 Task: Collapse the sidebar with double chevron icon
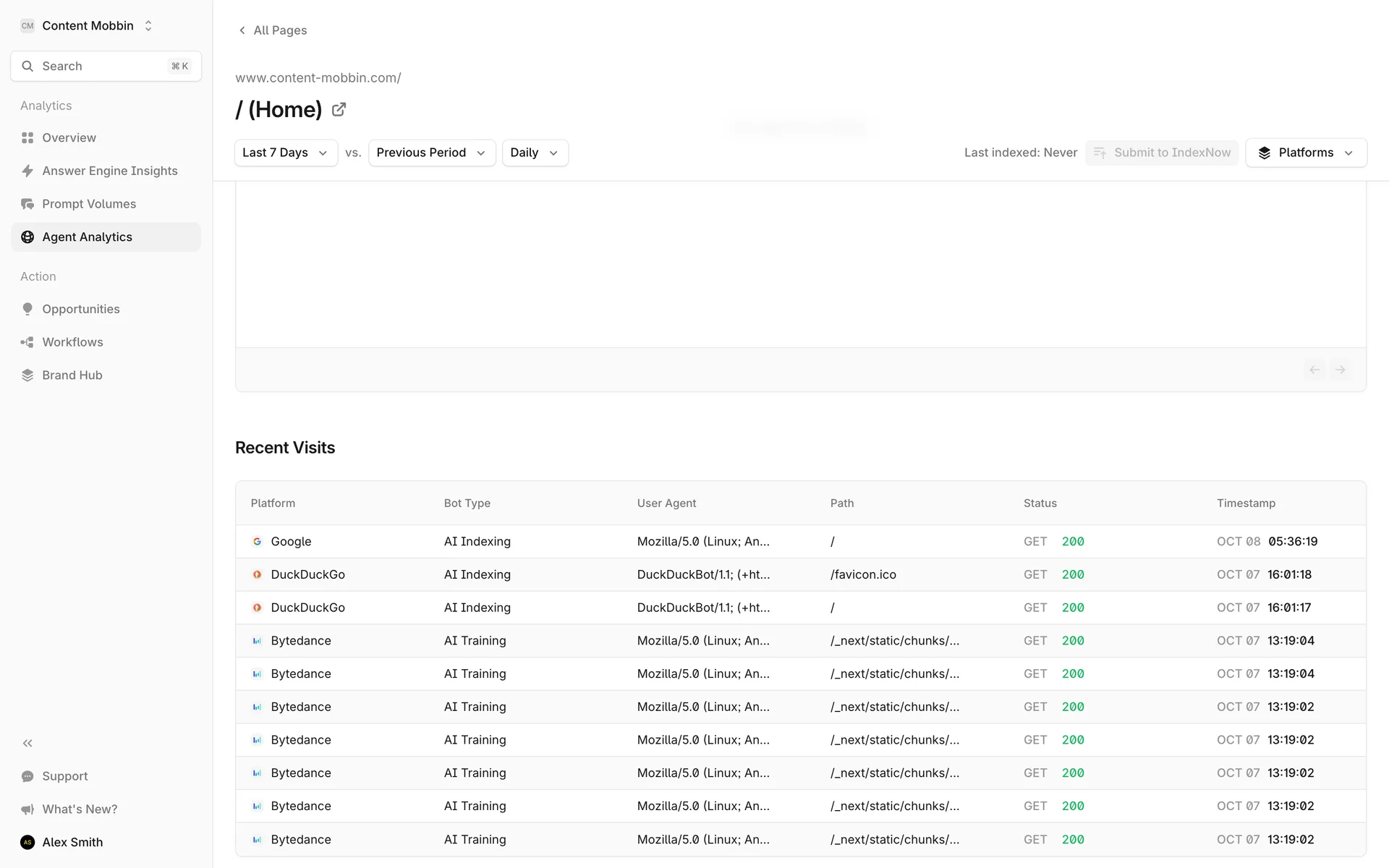pos(27,743)
